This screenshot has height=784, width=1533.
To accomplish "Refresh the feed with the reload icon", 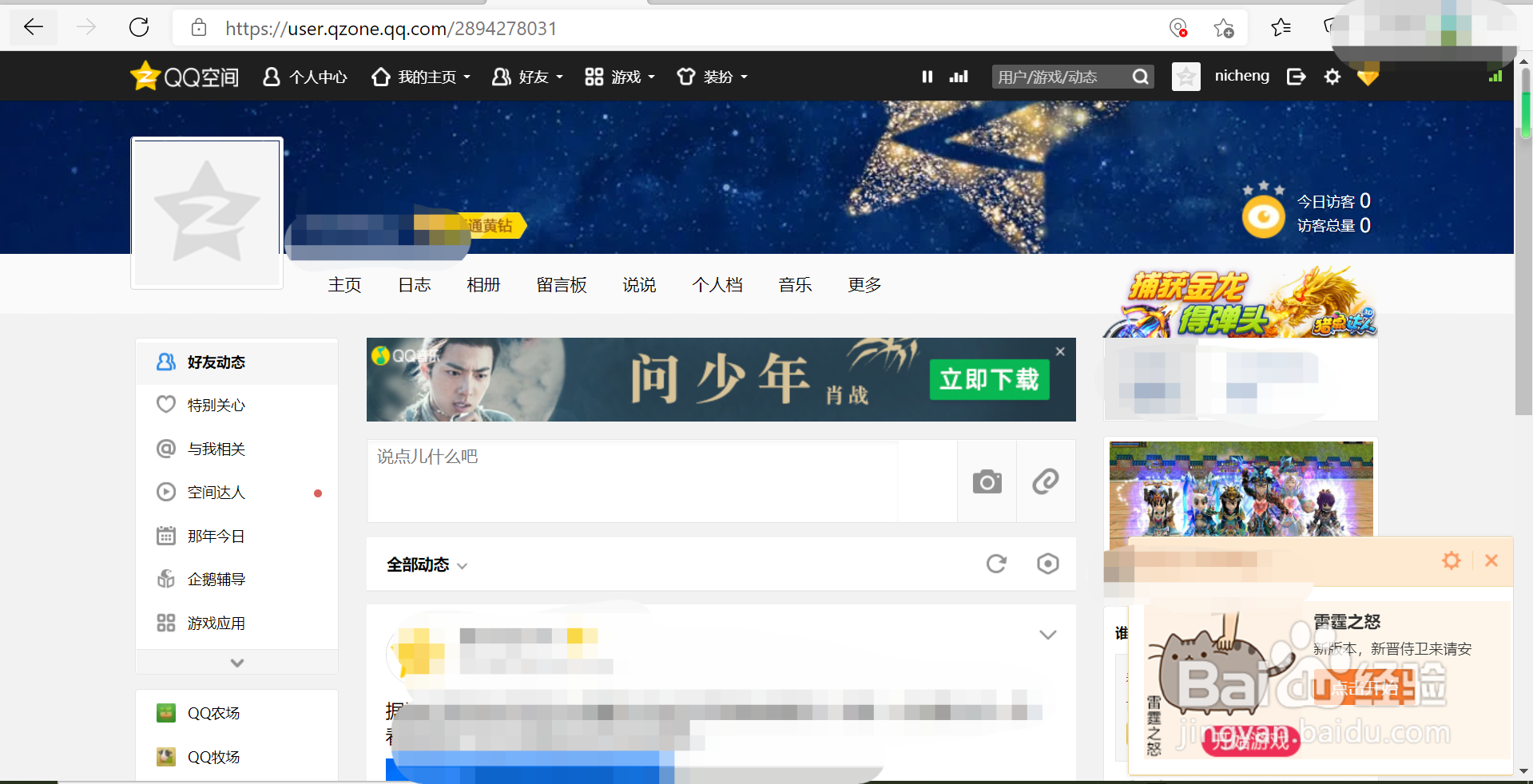I will [x=996, y=564].
